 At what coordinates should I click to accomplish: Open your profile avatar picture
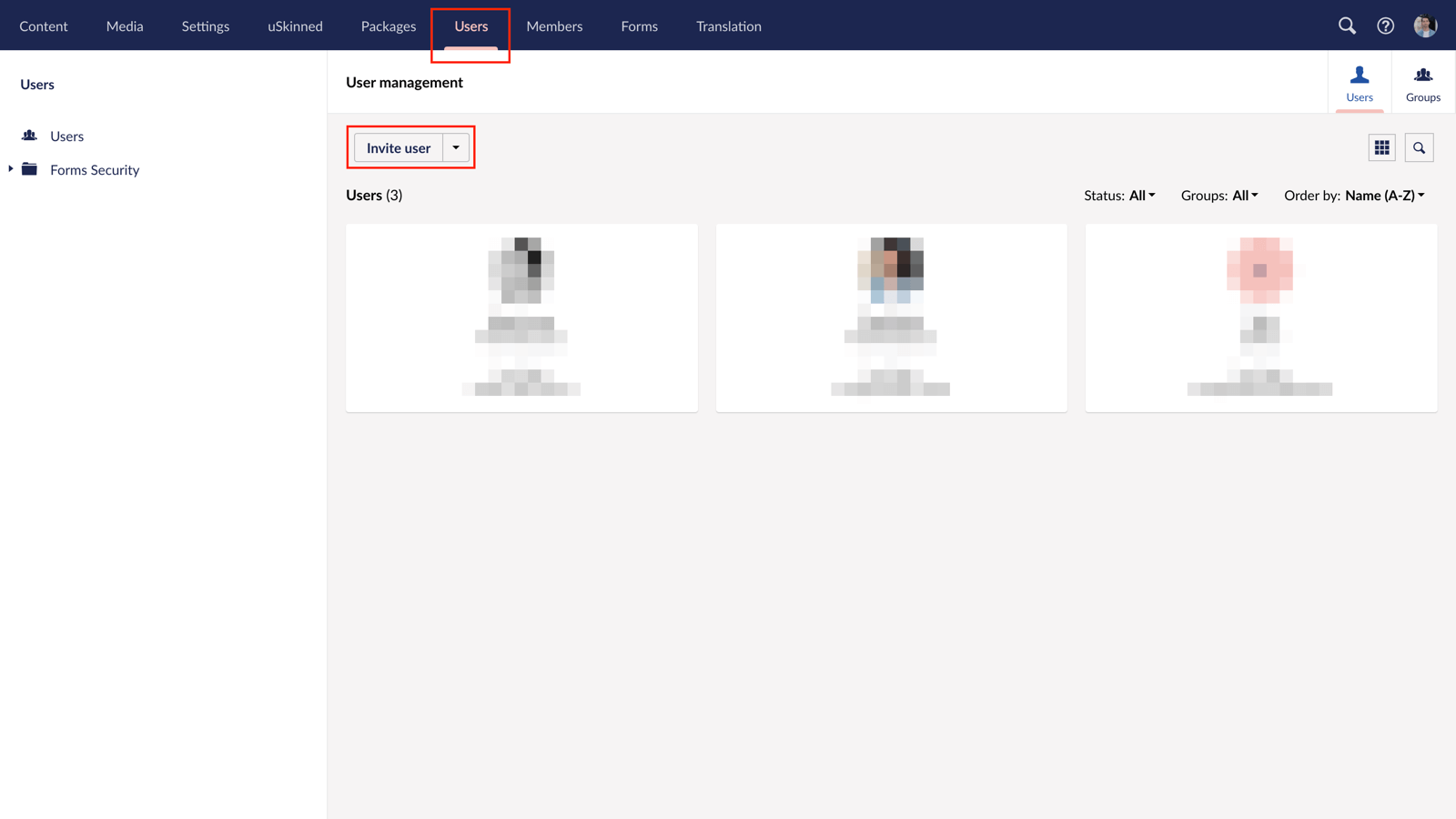point(1424,25)
